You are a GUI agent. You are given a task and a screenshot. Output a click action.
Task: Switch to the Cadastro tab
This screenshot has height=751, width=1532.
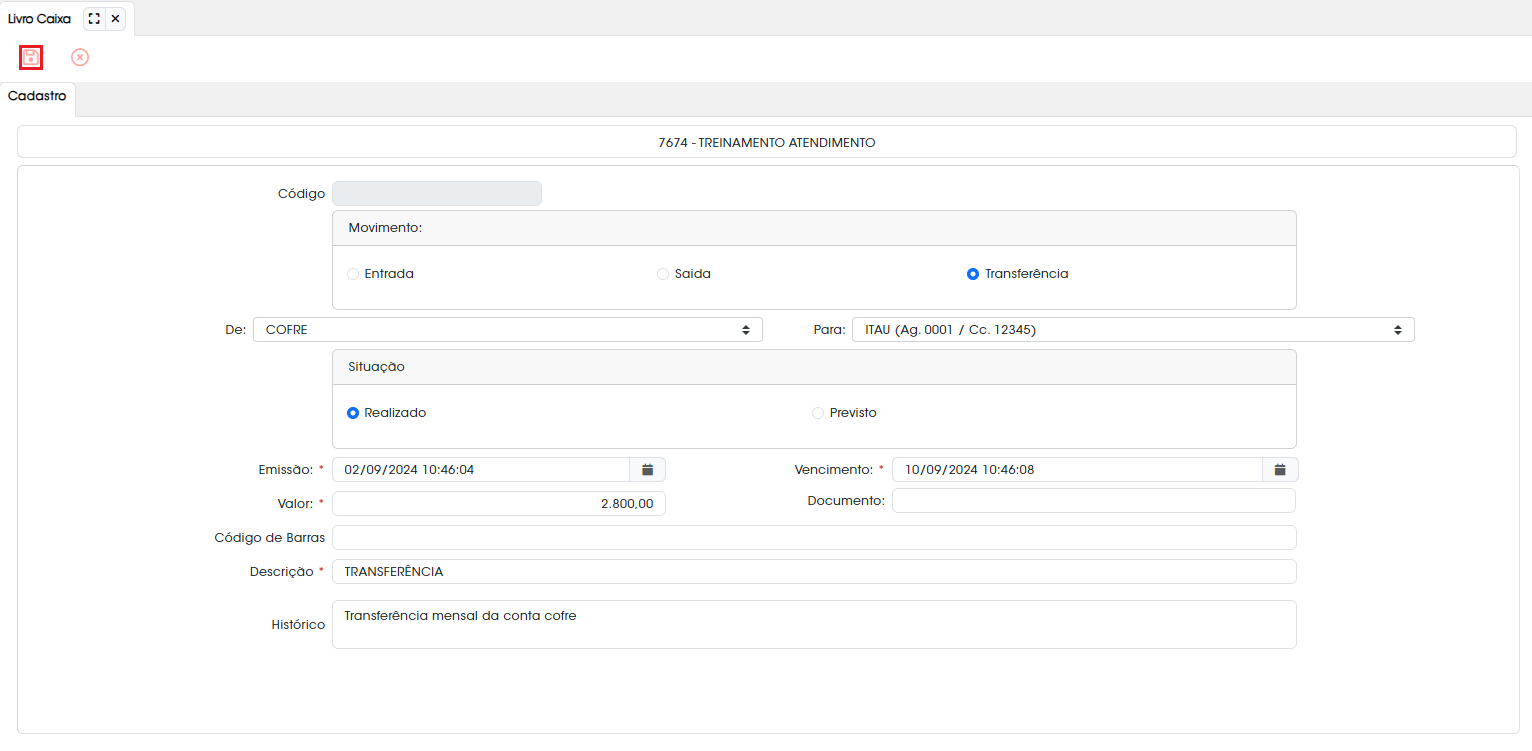tap(37, 97)
